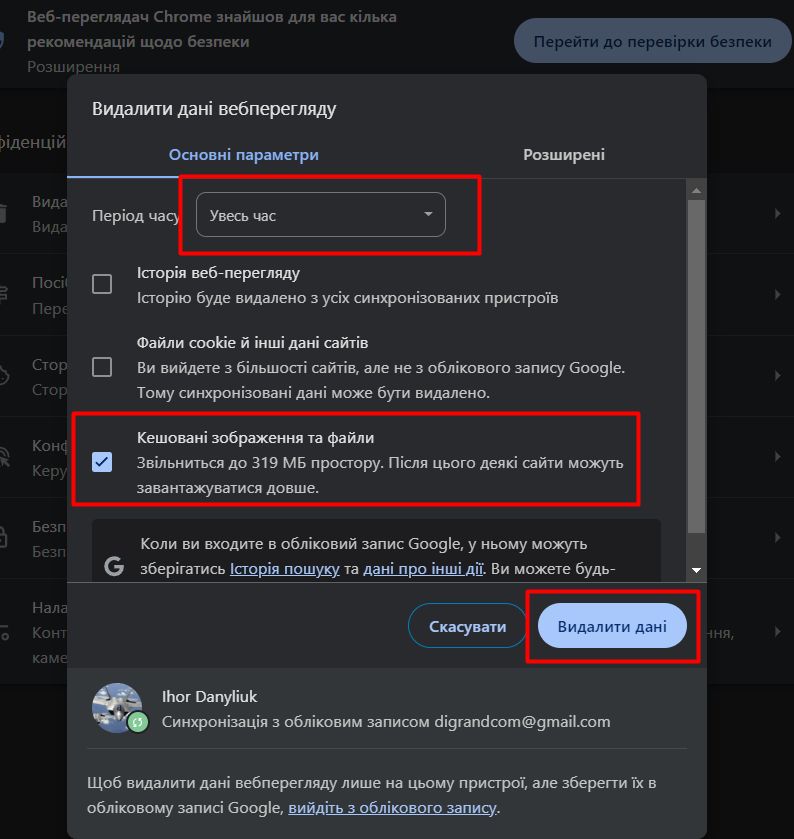The image size is (794, 839).
Task: Open the Історія пошуку link
Action: click(x=285, y=570)
